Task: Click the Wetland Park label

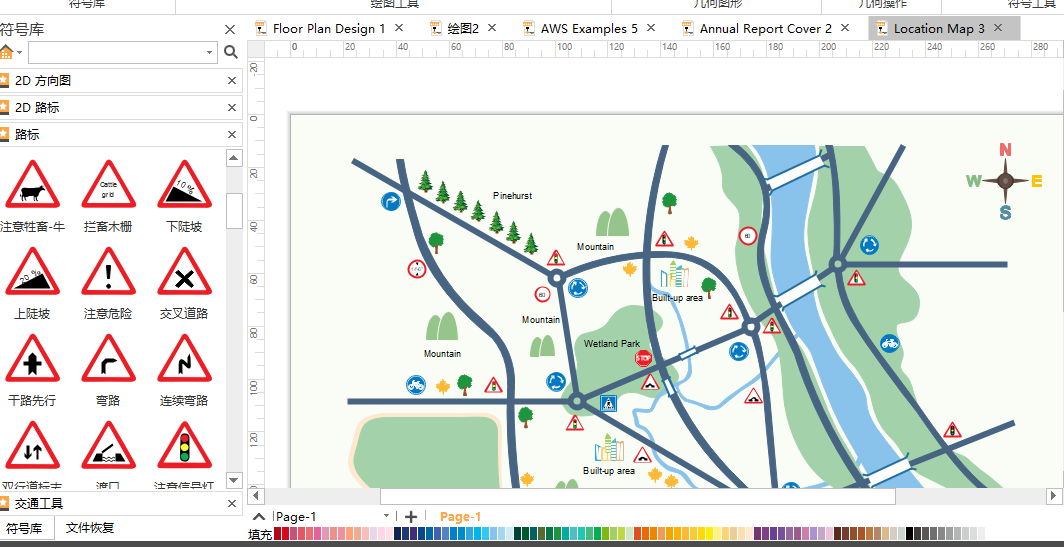Action: click(x=611, y=343)
